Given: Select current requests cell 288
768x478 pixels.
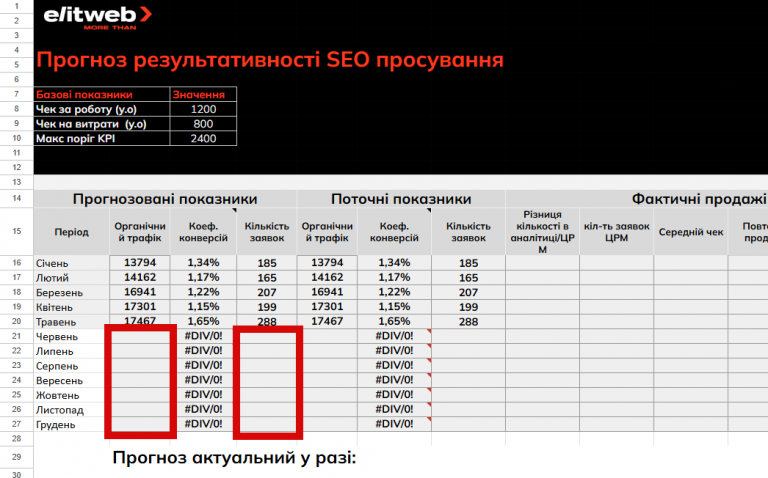Looking at the screenshot, I should (468, 321).
